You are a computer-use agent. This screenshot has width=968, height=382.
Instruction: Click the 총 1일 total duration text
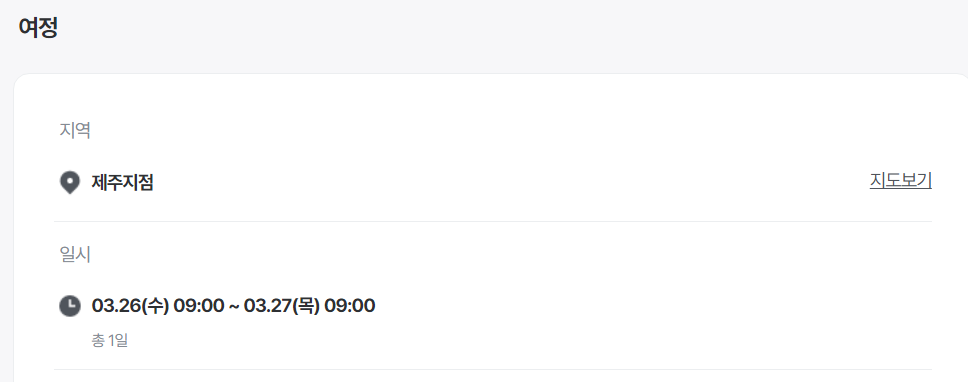tap(110, 340)
